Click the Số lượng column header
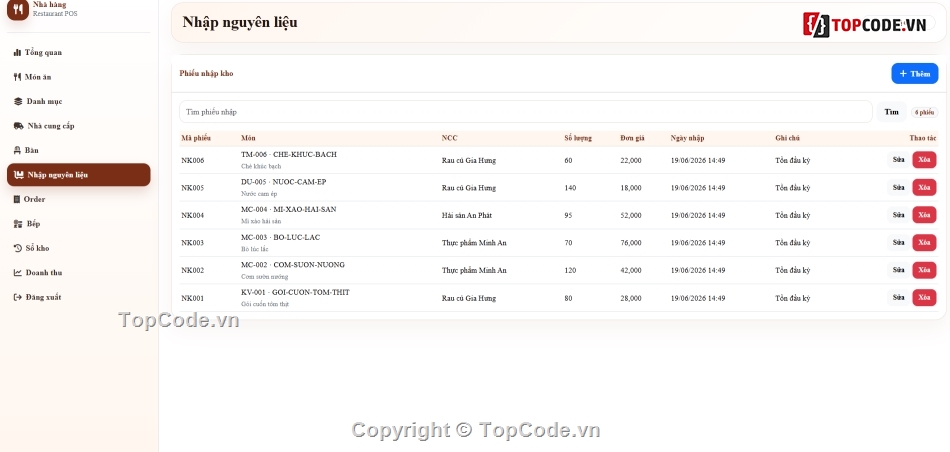 [578, 138]
